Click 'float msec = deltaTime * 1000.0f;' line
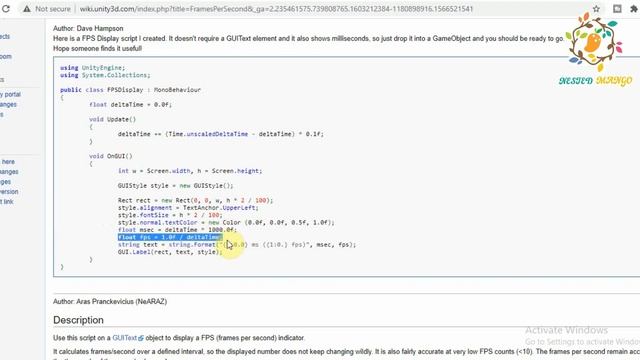The image size is (640, 360). click(177, 230)
